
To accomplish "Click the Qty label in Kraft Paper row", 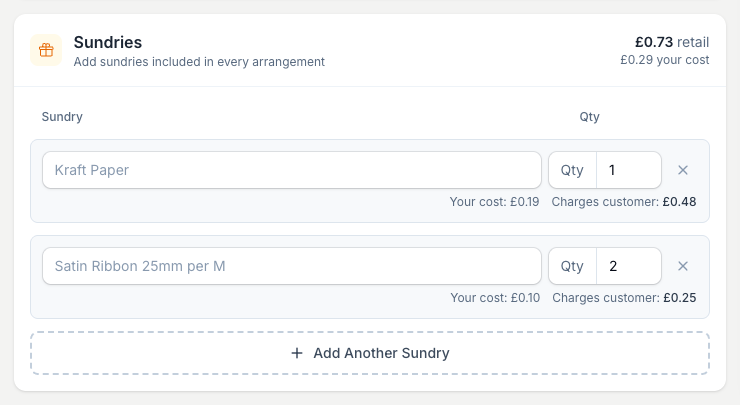I will [572, 170].
